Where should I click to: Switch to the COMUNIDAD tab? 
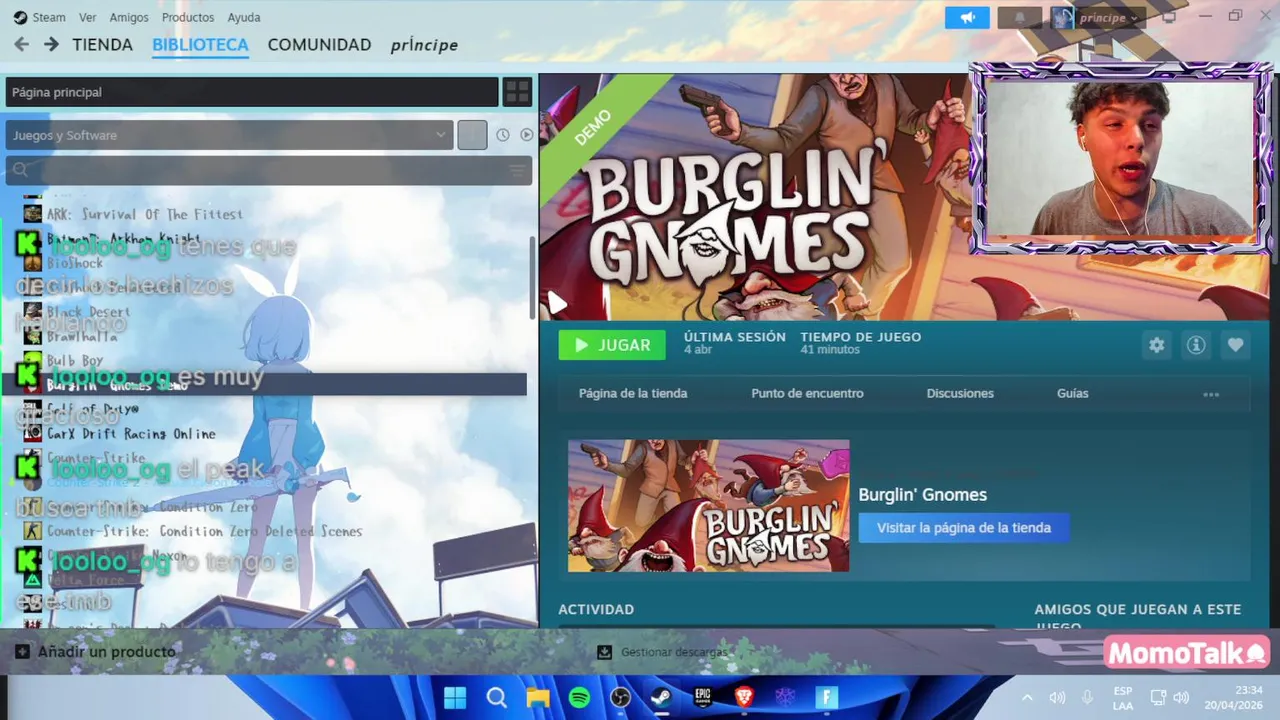[319, 45]
